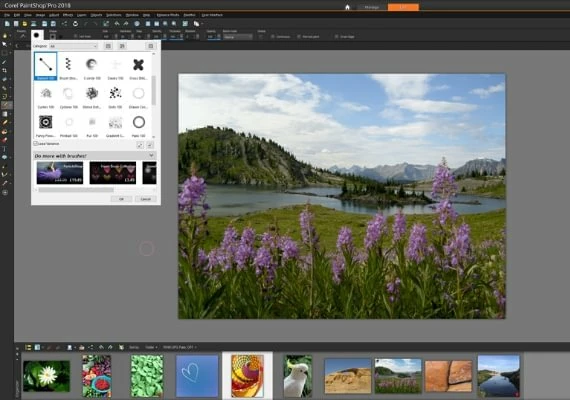
Task: Open the brush tip preview dropdown
Action: 37,36
